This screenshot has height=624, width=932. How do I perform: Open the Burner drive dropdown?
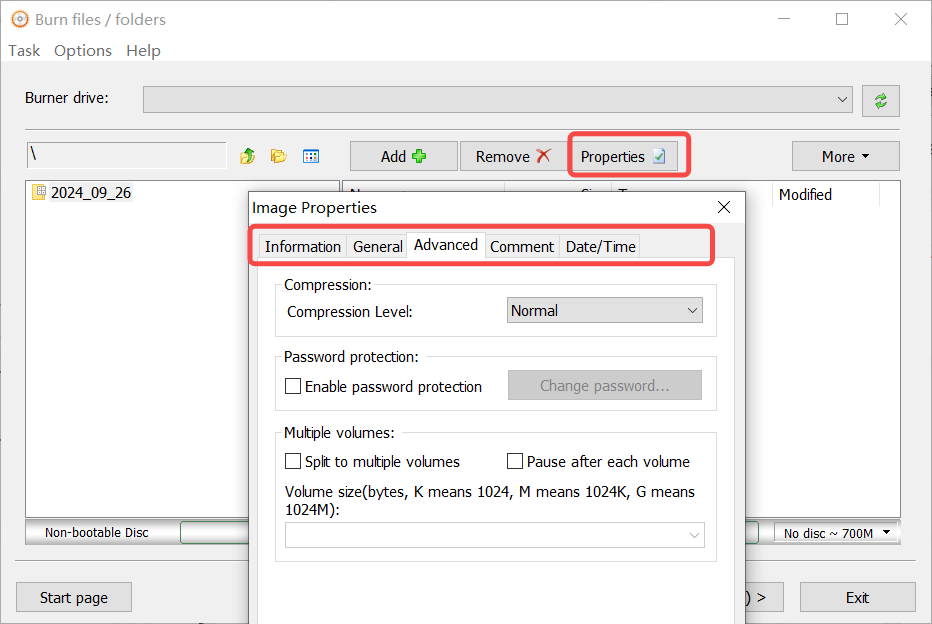(498, 99)
